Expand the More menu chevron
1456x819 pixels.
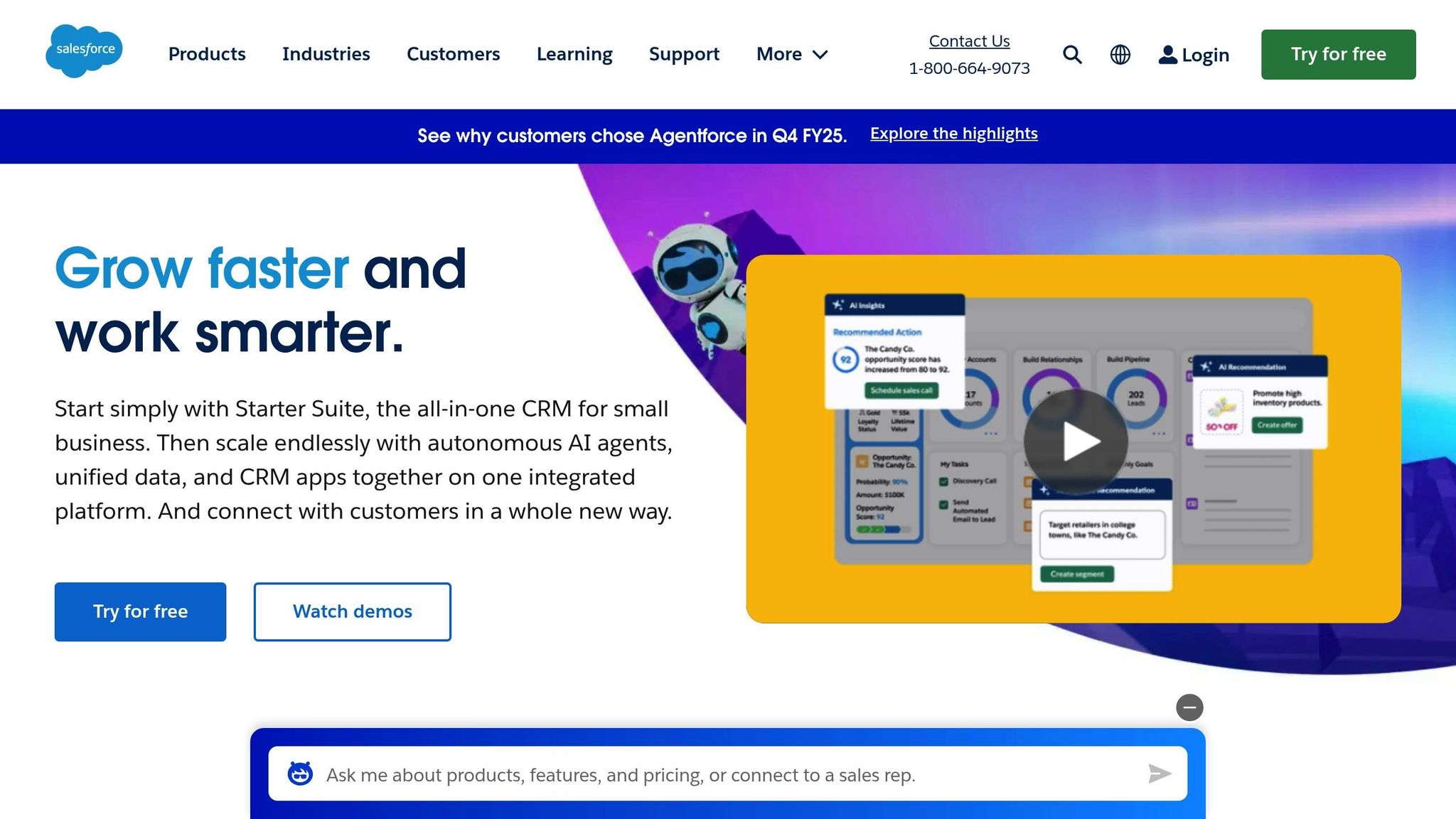point(820,55)
